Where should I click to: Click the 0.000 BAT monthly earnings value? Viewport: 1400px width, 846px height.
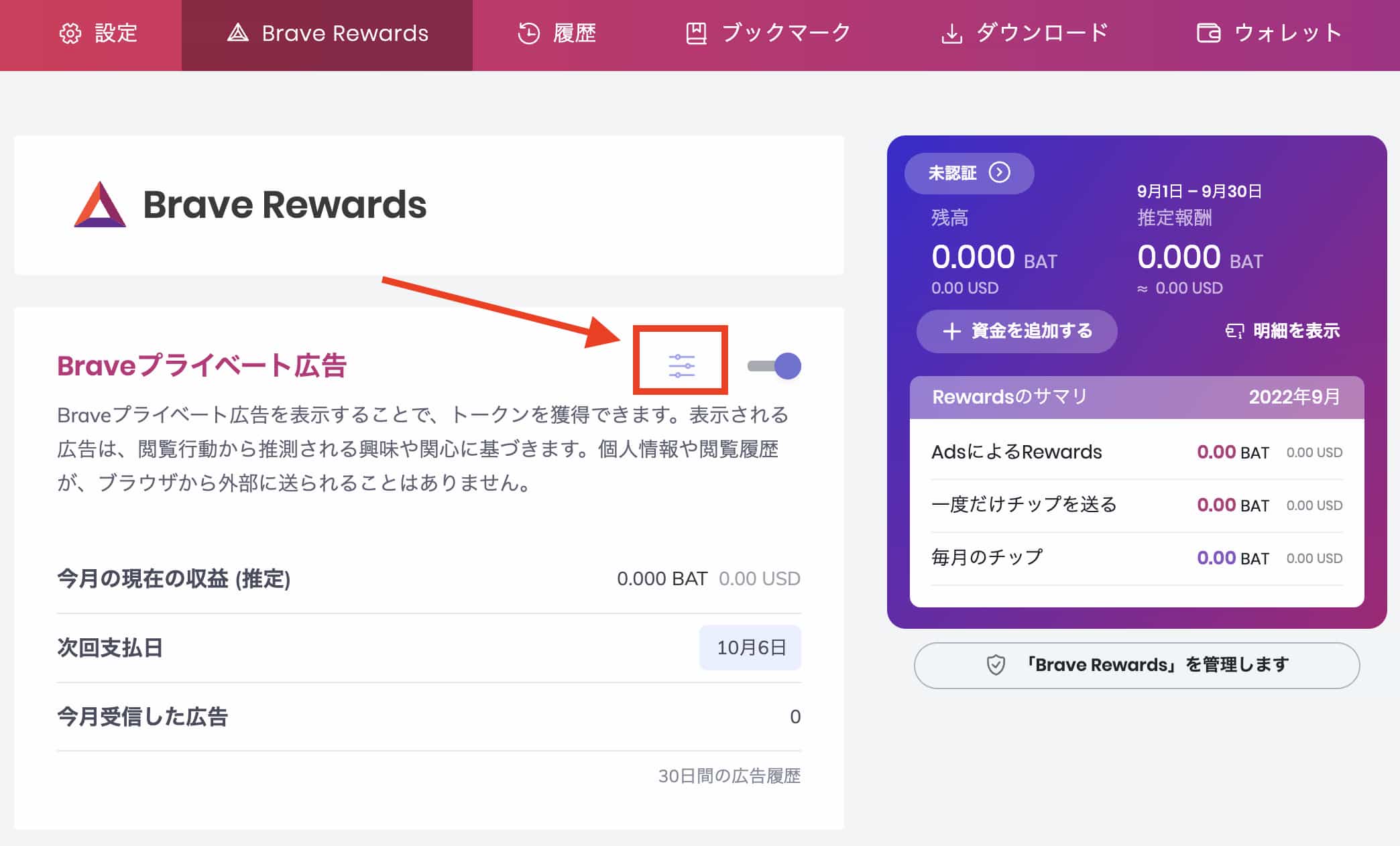[662, 579]
